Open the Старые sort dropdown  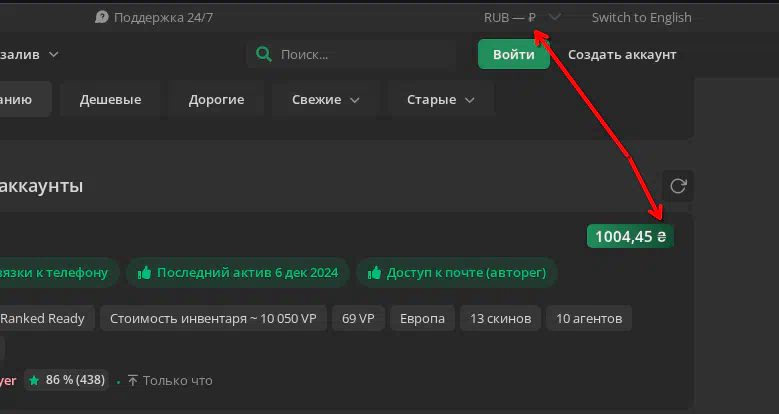click(441, 99)
